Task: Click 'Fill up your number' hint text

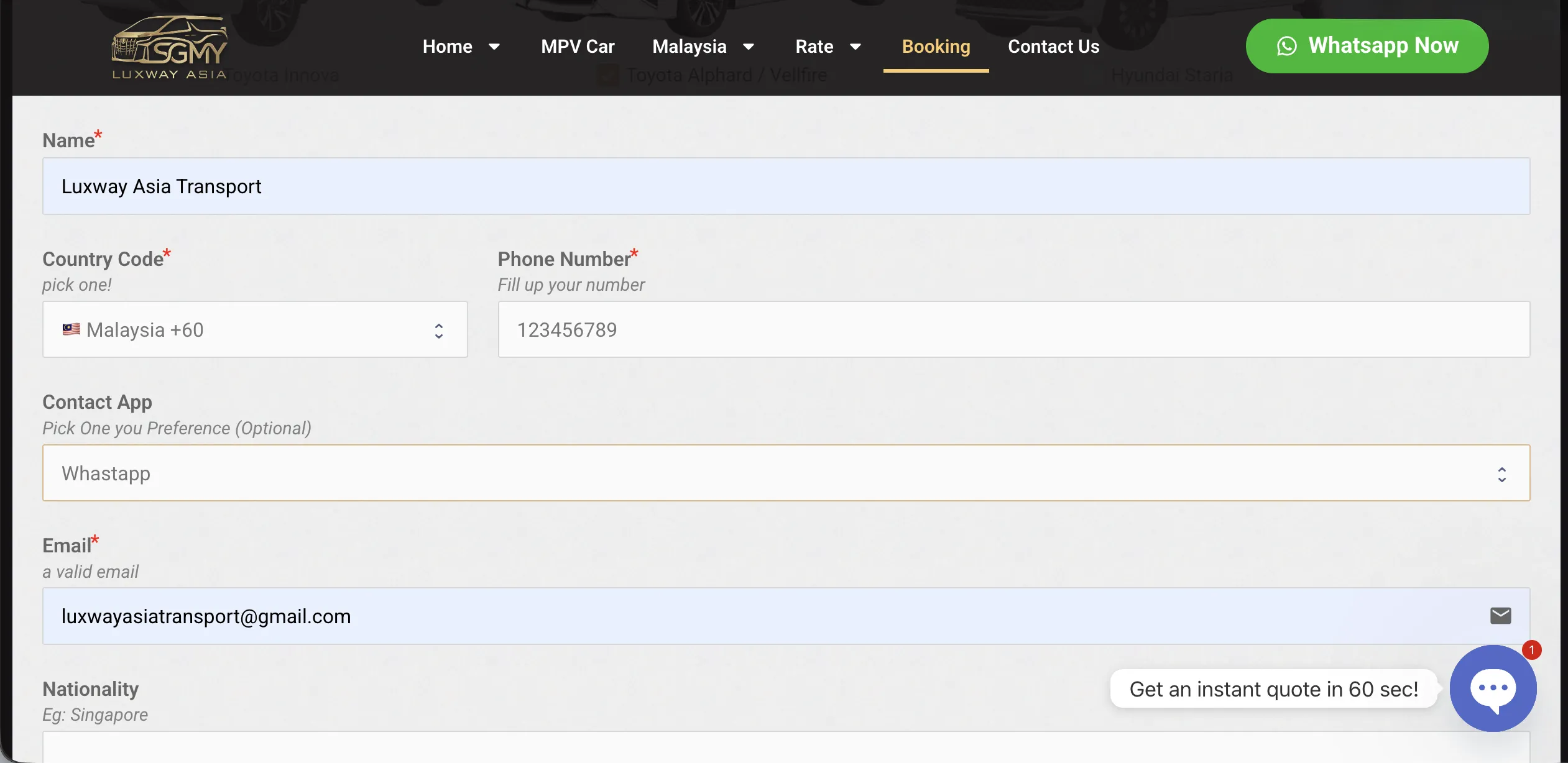Action: tap(571, 285)
